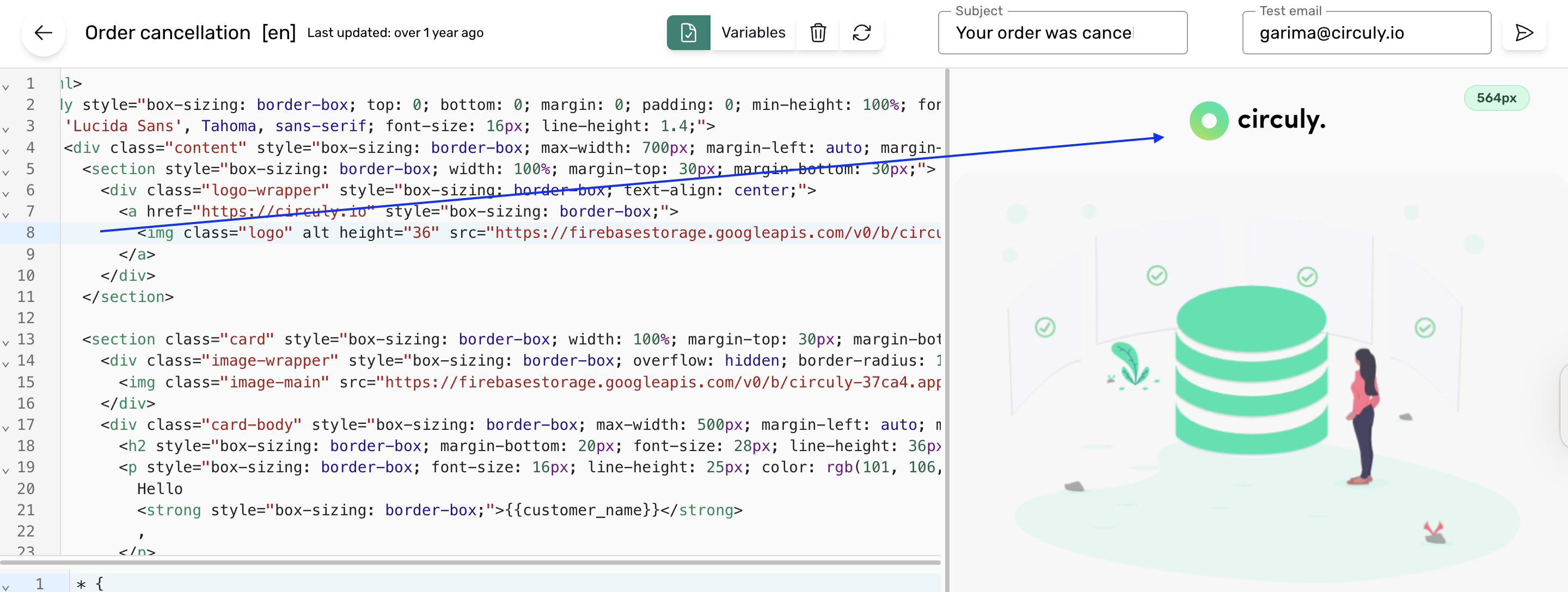This screenshot has height=592, width=1568.
Task: Collapse card section fold at line 13
Action: 6,343
